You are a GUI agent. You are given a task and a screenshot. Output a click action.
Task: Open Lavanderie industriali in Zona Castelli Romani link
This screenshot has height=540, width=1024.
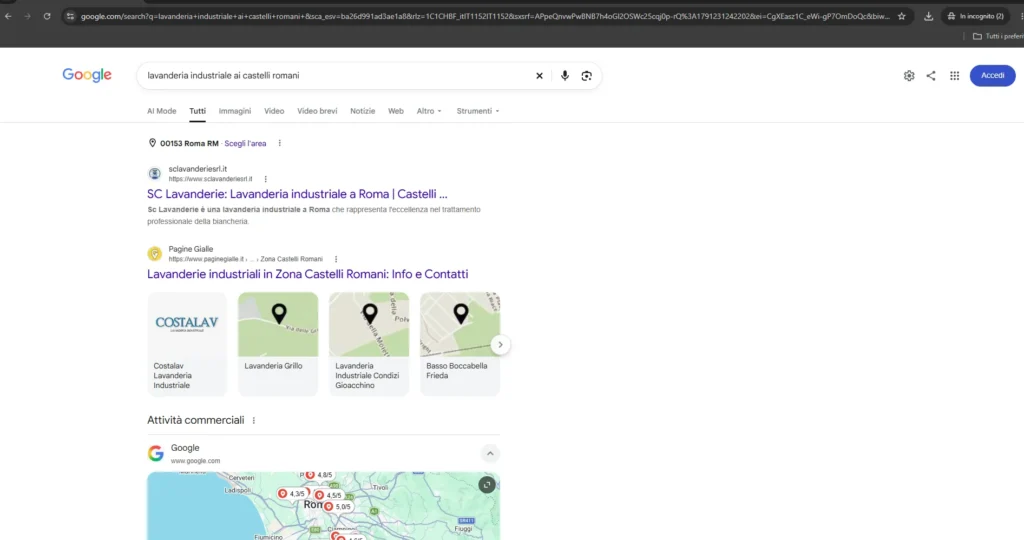pos(308,274)
